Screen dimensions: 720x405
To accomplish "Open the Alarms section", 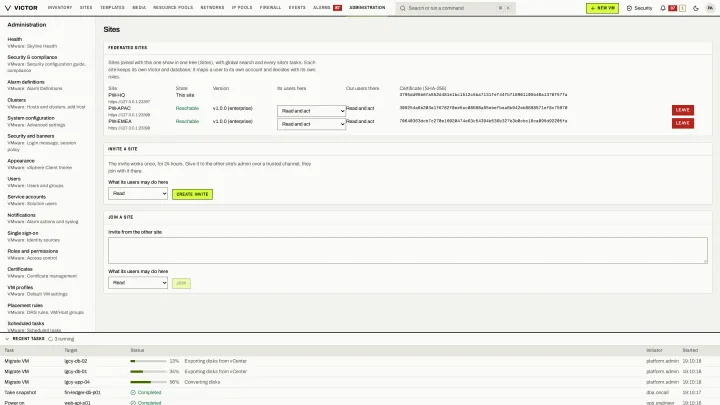I will coord(322,8).
